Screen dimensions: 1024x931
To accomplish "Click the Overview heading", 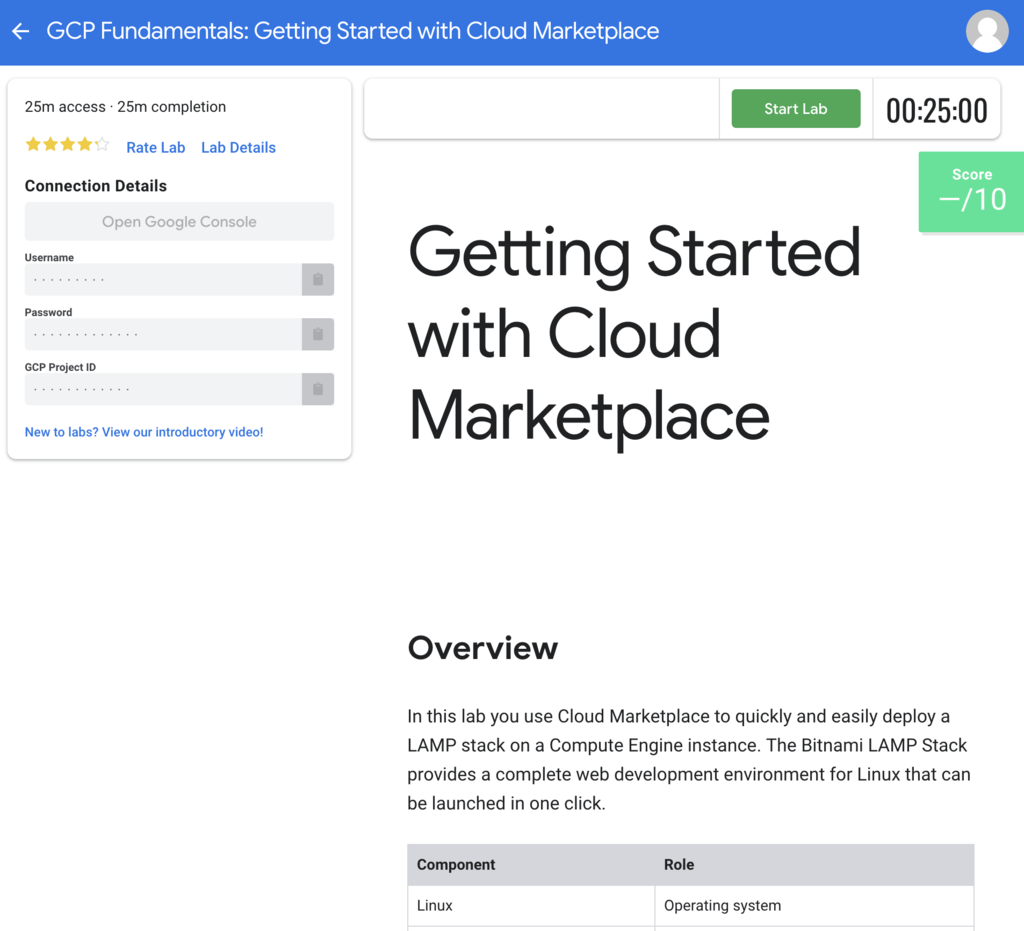I will (x=483, y=648).
